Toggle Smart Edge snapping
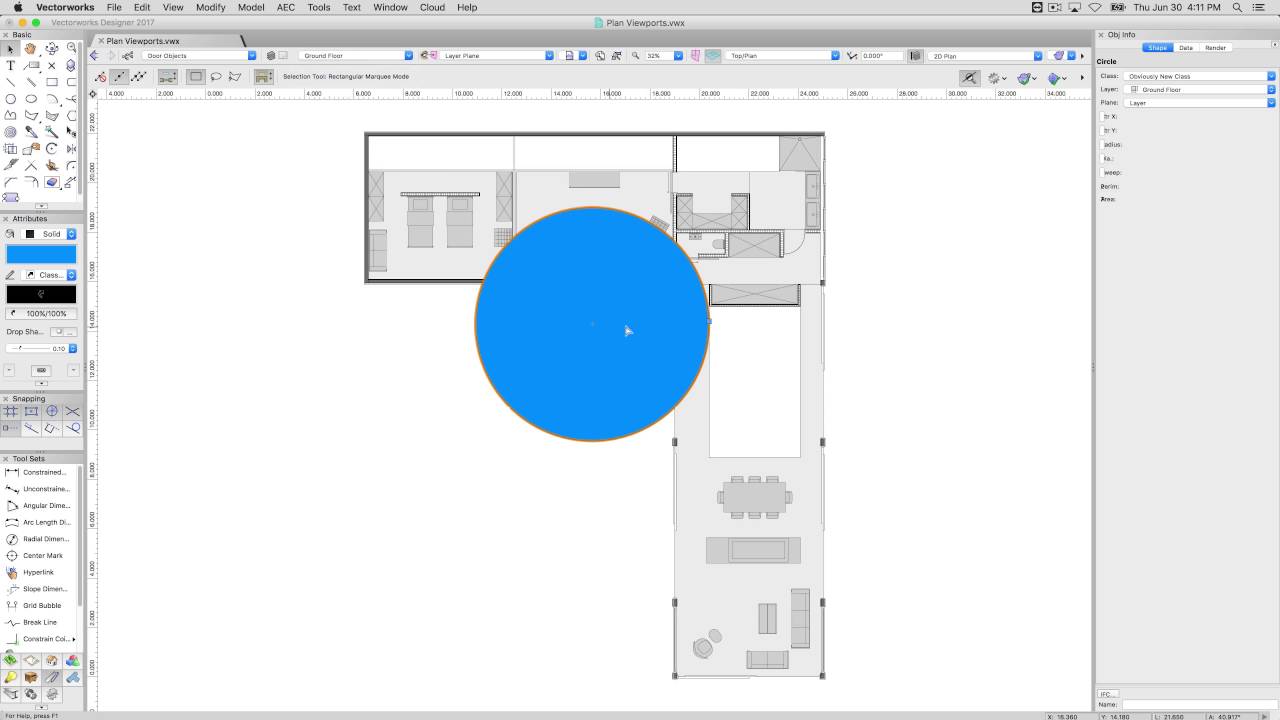 pos(51,428)
